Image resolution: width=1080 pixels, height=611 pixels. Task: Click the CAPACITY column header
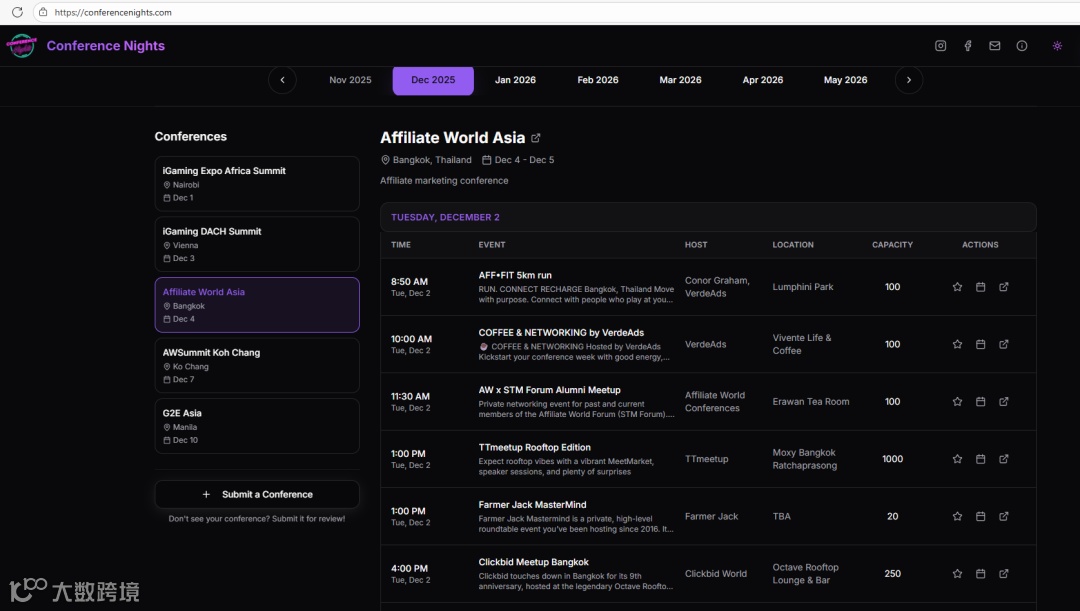coord(892,245)
